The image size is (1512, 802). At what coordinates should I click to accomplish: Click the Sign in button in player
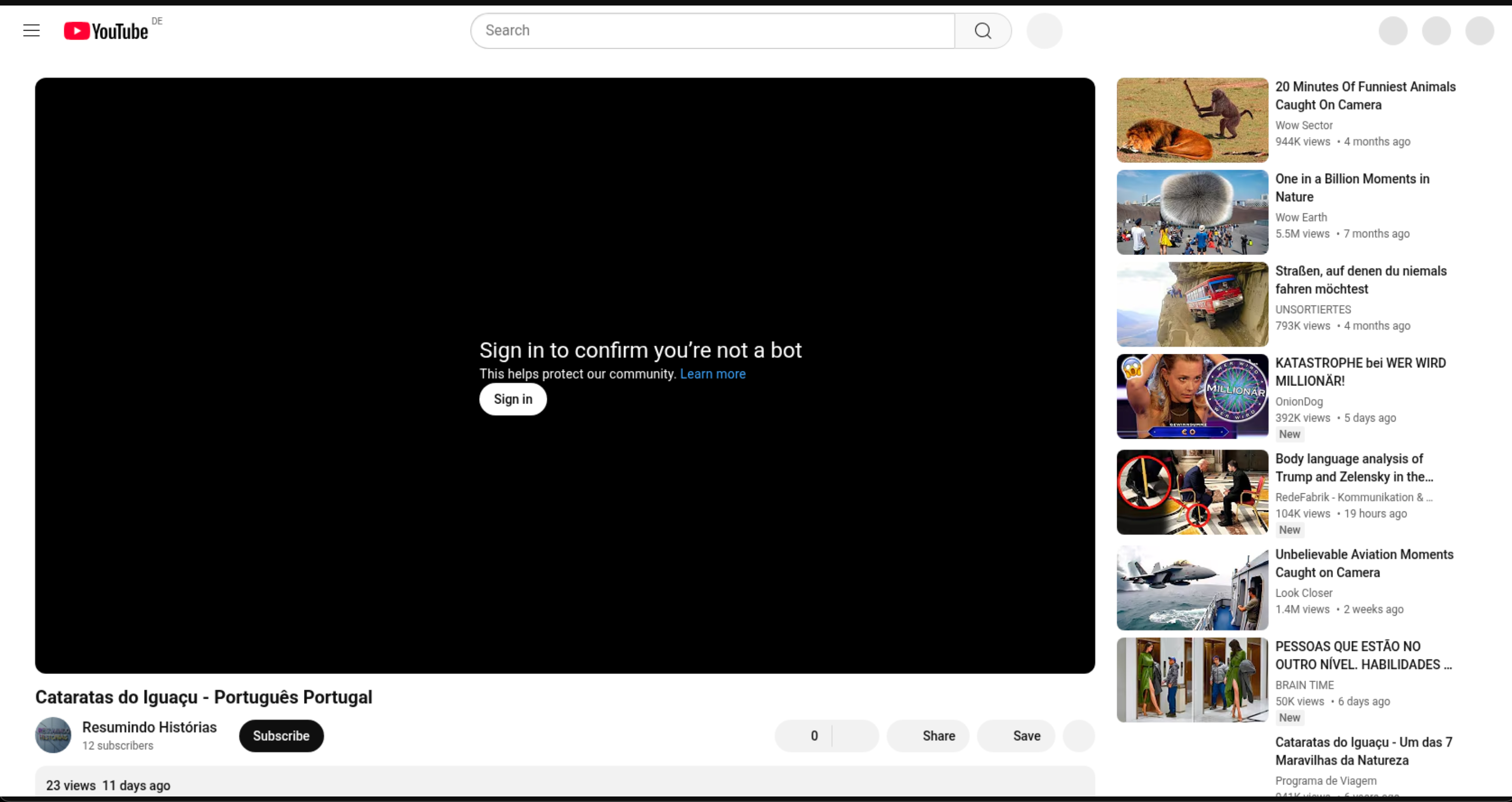pyautogui.click(x=513, y=399)
